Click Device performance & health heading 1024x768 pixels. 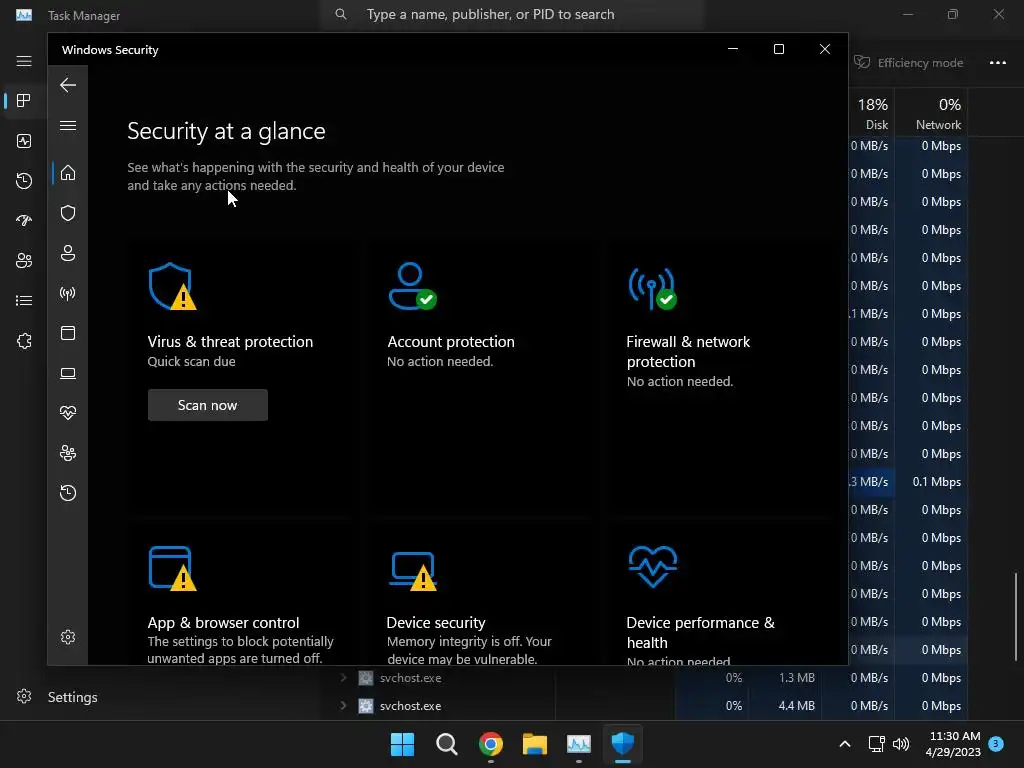[x=701, y=632]
